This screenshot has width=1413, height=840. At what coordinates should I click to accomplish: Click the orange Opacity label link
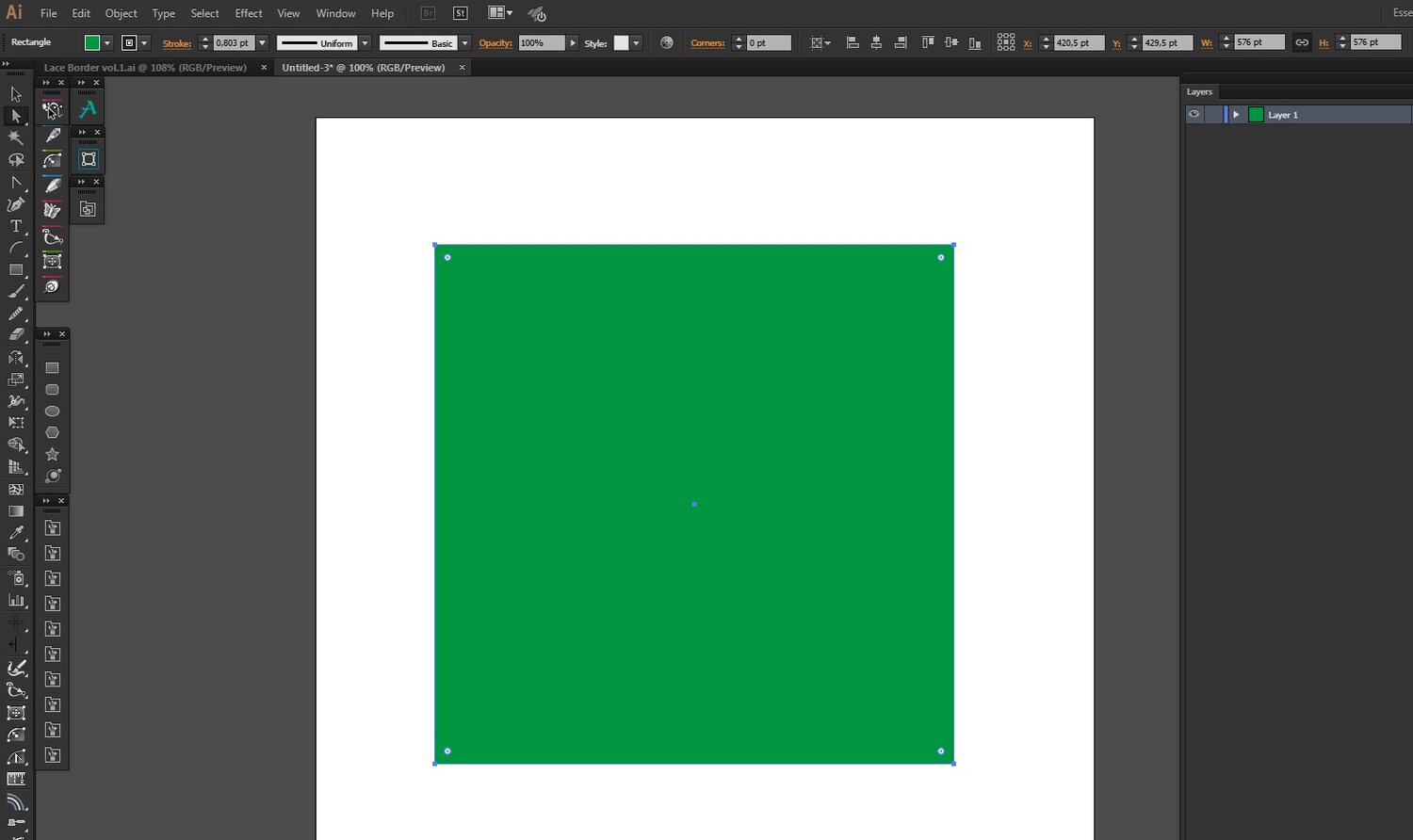click(495, 43)
